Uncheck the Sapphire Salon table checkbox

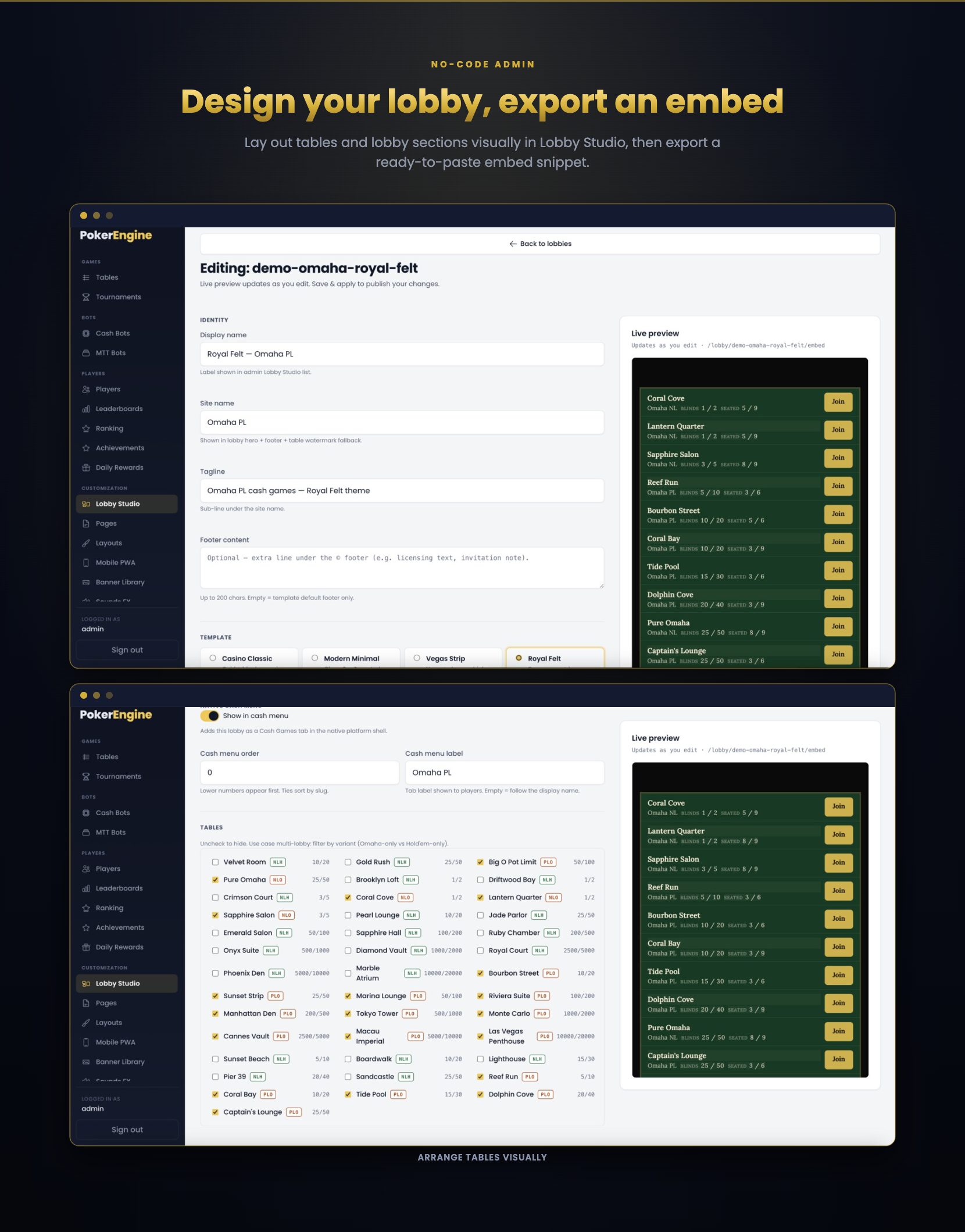click(215, 915)
